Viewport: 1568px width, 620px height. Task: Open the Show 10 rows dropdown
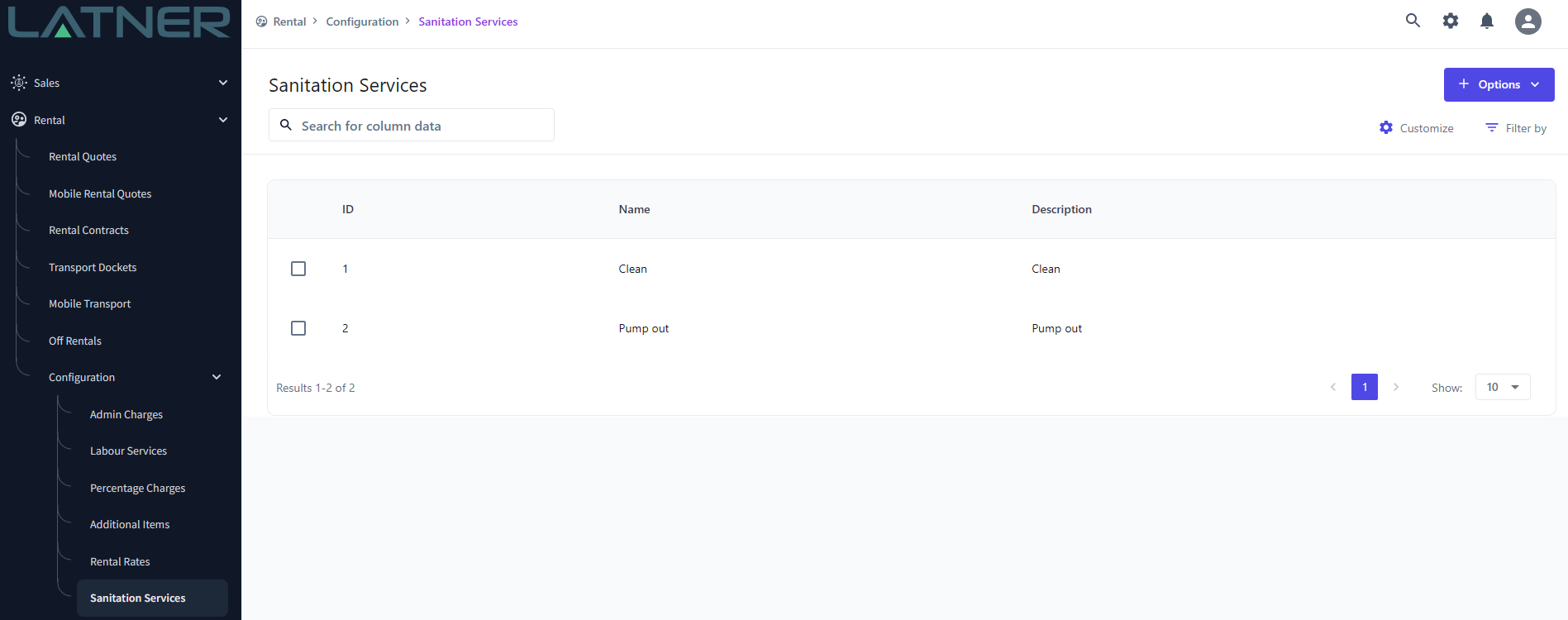tap(1503, 387)
